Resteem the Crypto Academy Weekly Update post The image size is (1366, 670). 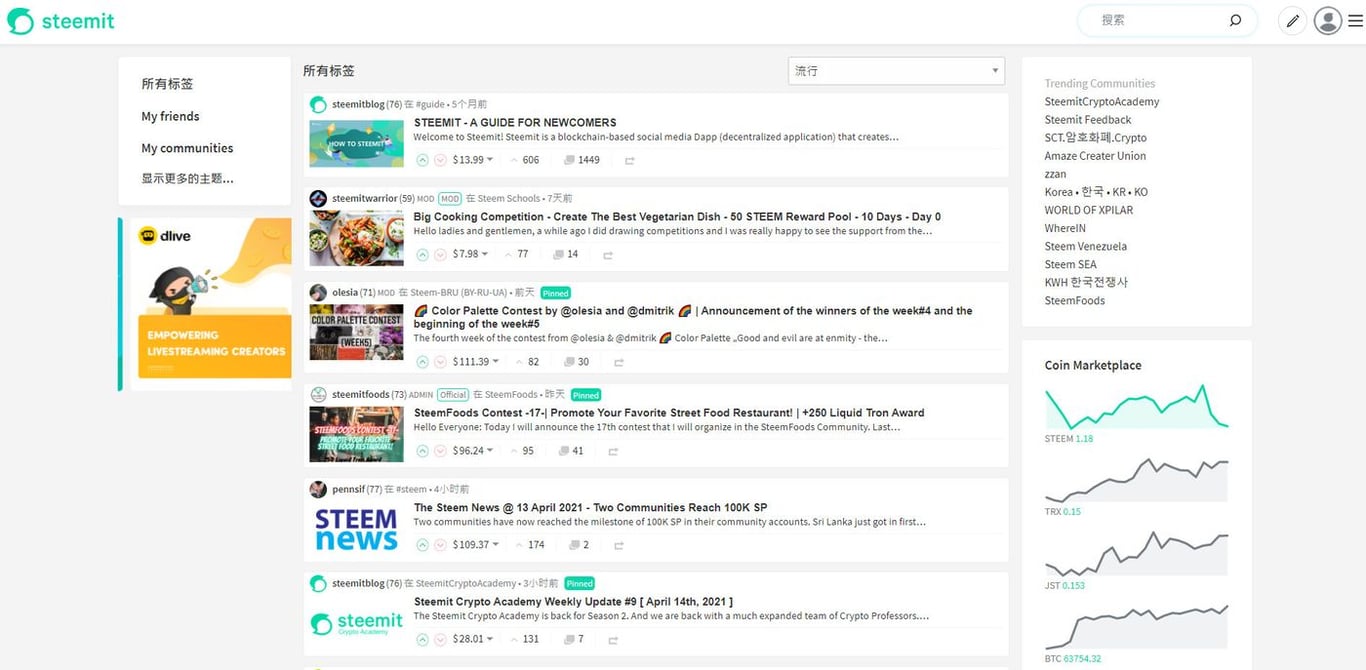tap(613, 640)
